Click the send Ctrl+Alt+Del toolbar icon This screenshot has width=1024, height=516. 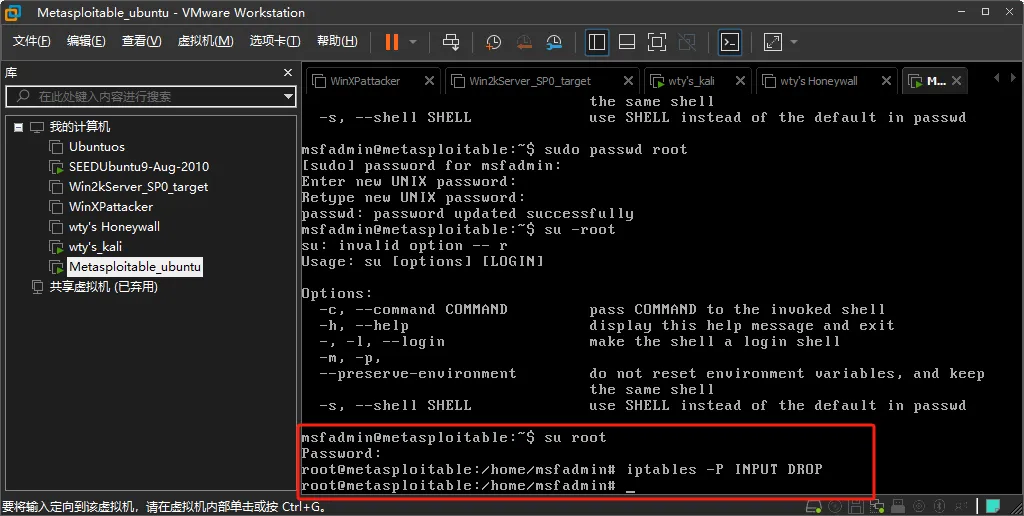(451, 42)
